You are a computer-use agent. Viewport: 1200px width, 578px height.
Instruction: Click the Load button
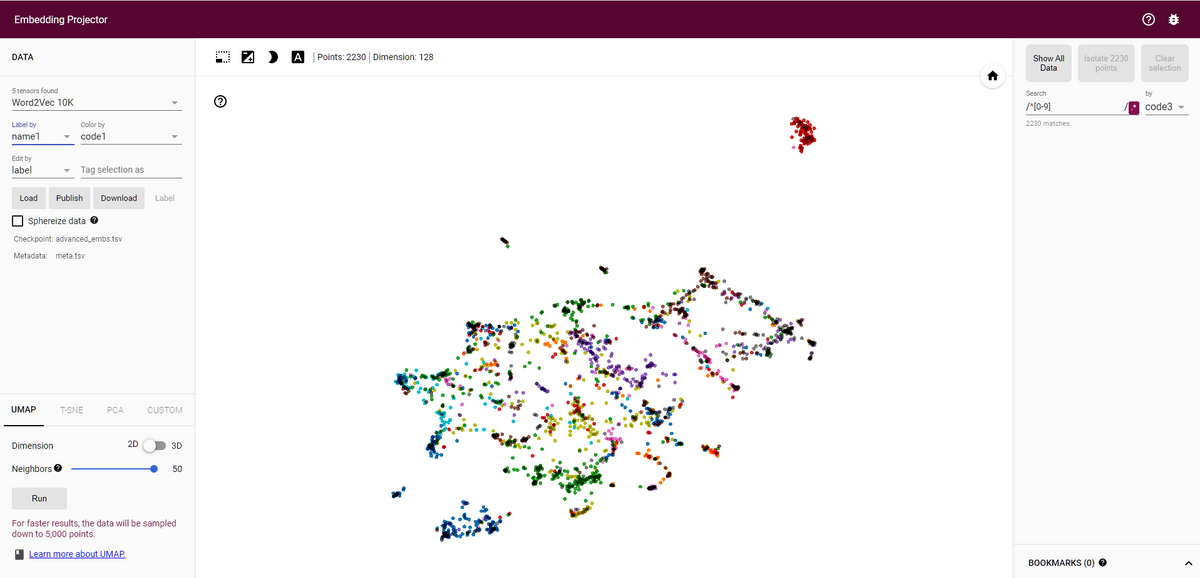click(29, 198)
